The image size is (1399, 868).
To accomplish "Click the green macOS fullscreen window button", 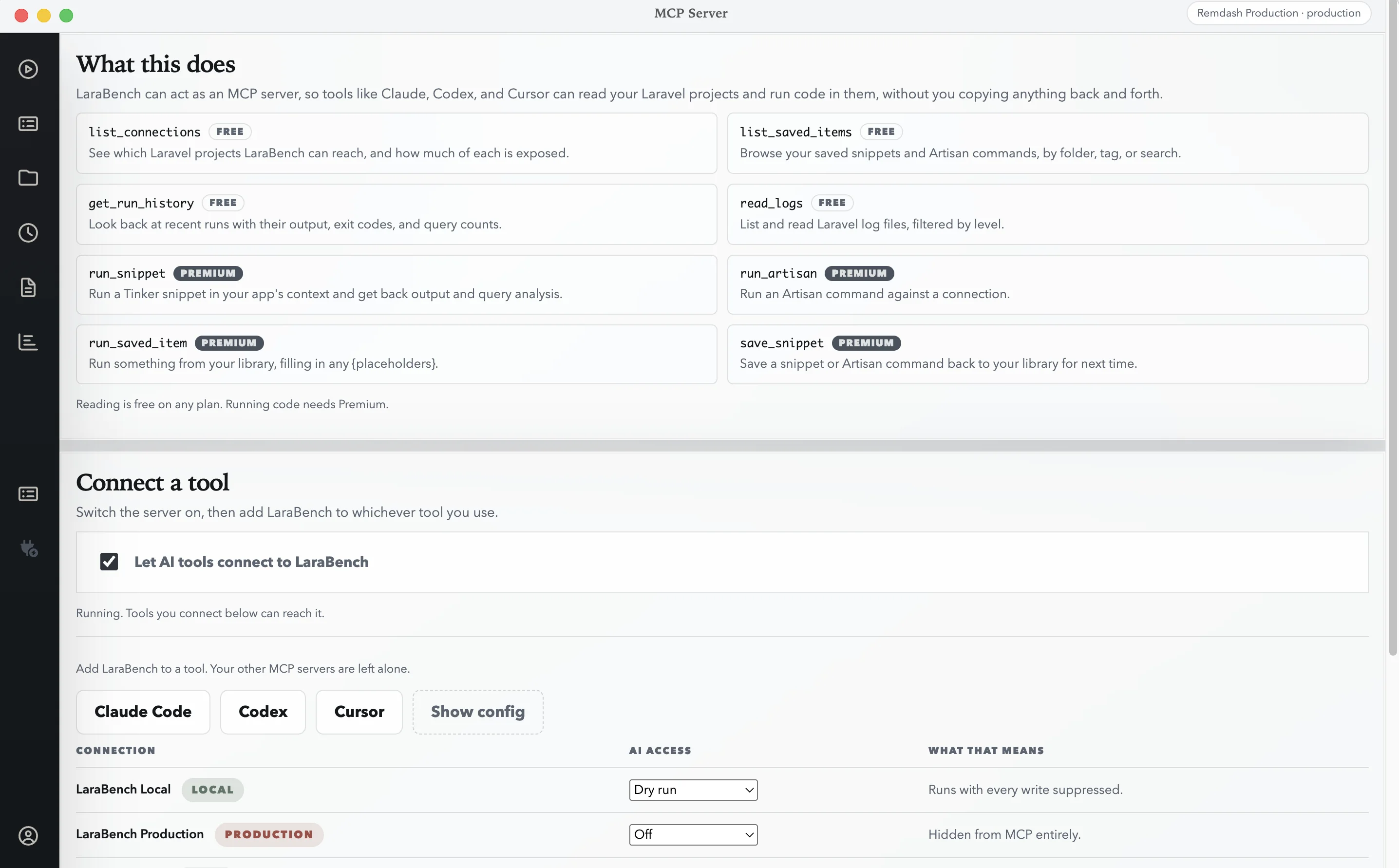I will 66,16.
